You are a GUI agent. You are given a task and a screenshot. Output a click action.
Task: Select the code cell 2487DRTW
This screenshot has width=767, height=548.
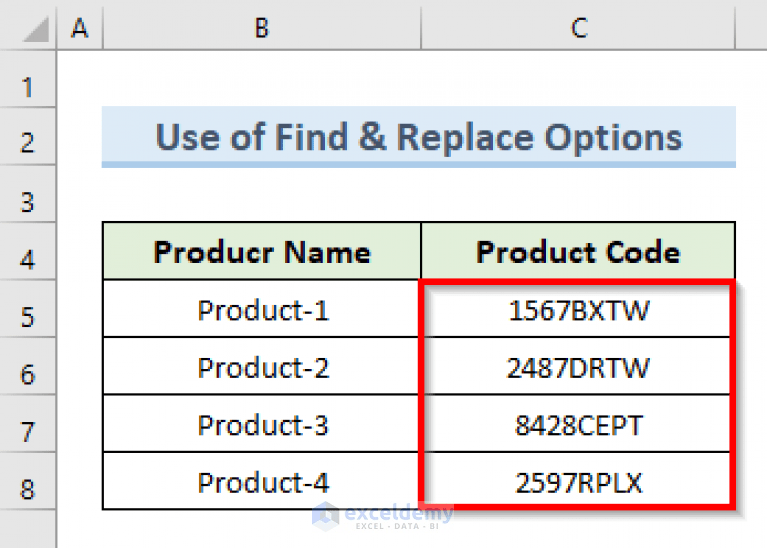pos(578,366)
